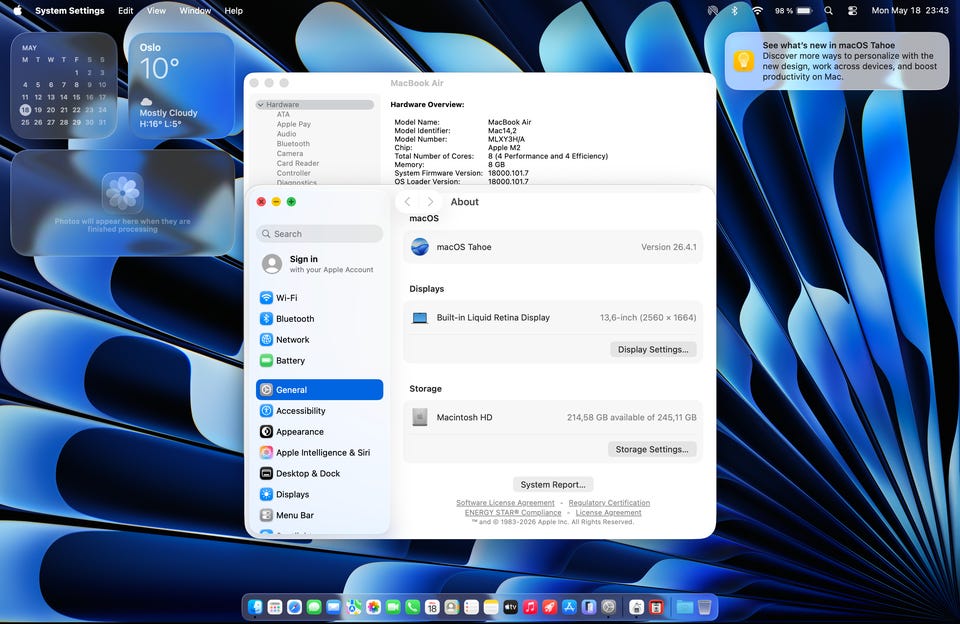Select Audio in the hardware list
Image resolution: width=960 pixels, height=624 pixels.
287,134
